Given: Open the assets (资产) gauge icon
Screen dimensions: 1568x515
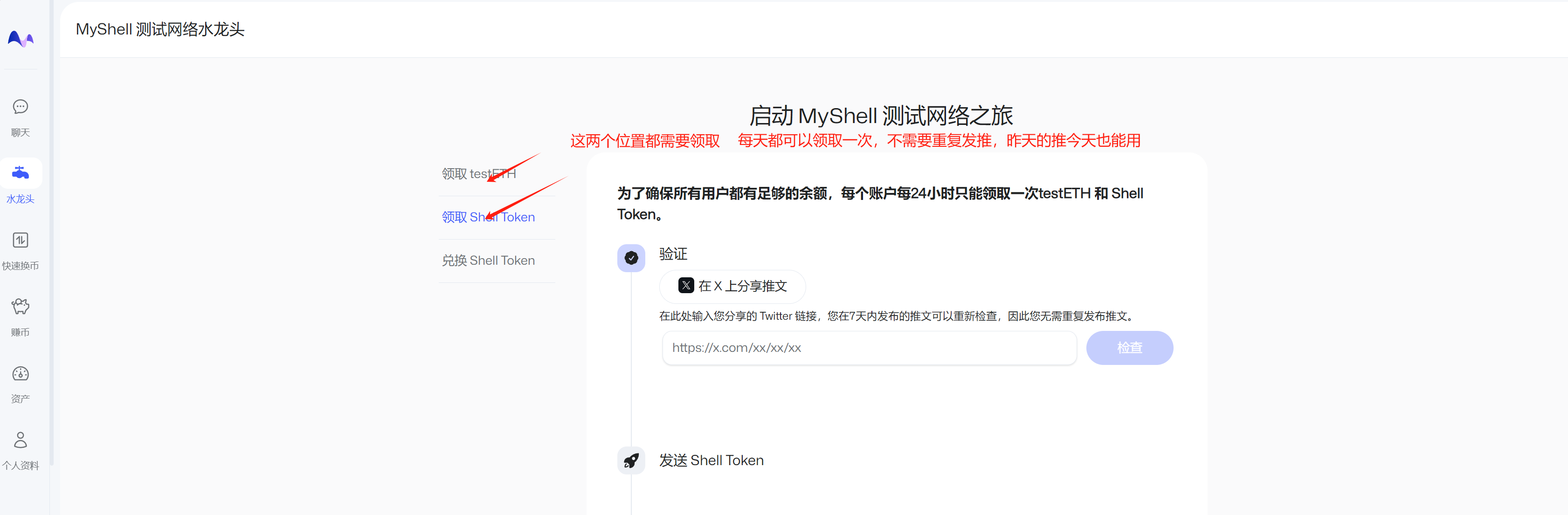Looking at the screenshot, I should (x=21, y=373).
